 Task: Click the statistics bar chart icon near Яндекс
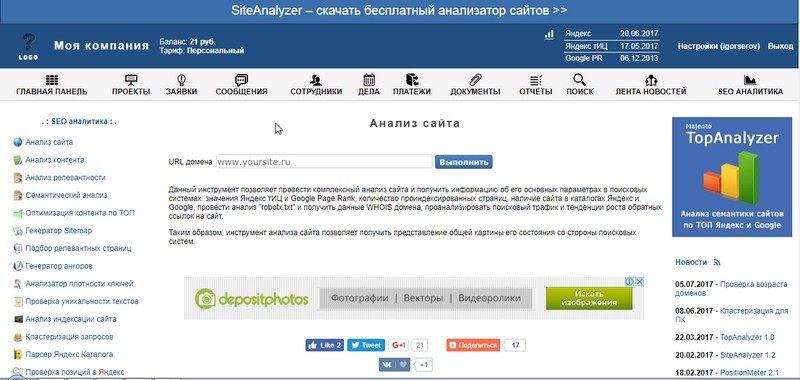click(549, 35)
